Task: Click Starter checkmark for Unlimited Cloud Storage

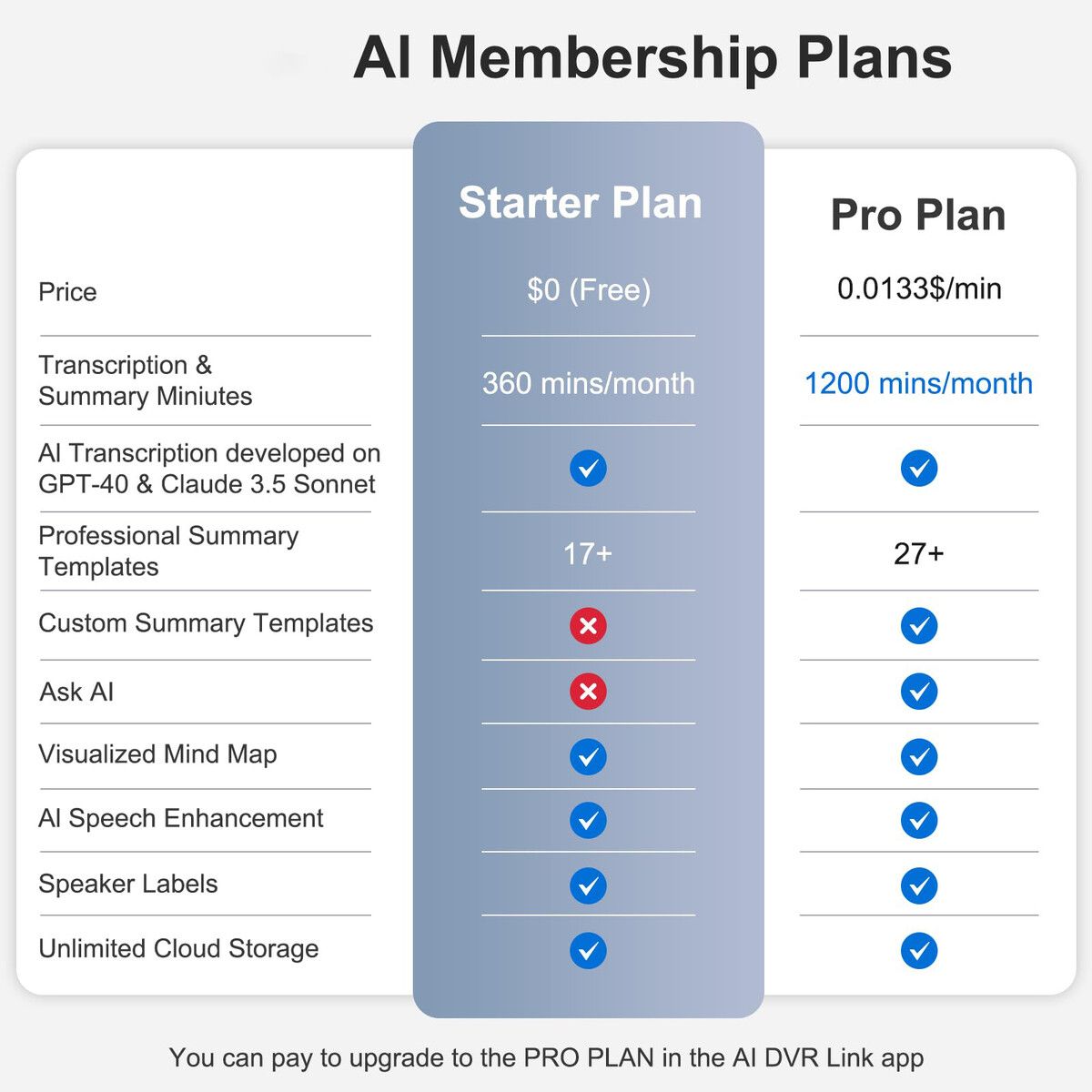Action: 588,951
